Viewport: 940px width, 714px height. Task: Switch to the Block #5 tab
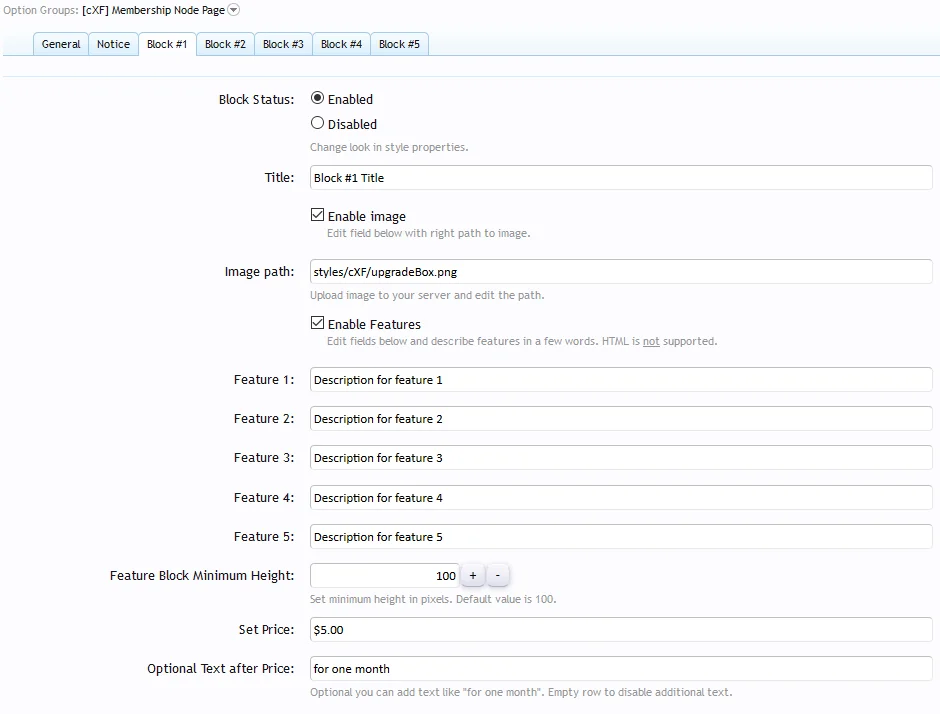click(399, 44)
